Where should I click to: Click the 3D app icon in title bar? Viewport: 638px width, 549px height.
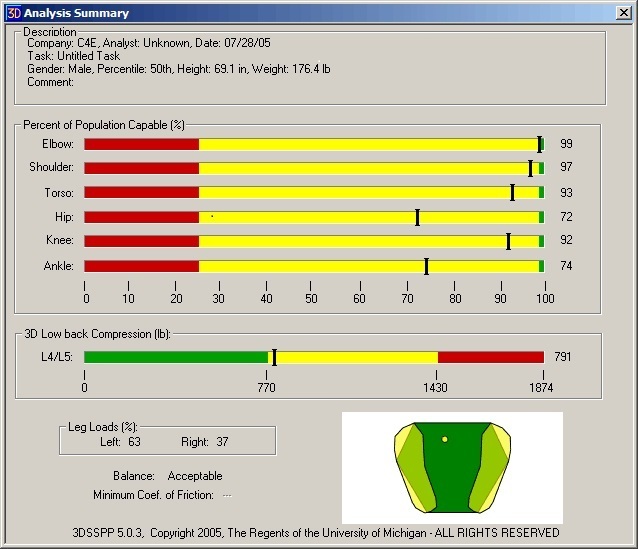click(14, 13)
